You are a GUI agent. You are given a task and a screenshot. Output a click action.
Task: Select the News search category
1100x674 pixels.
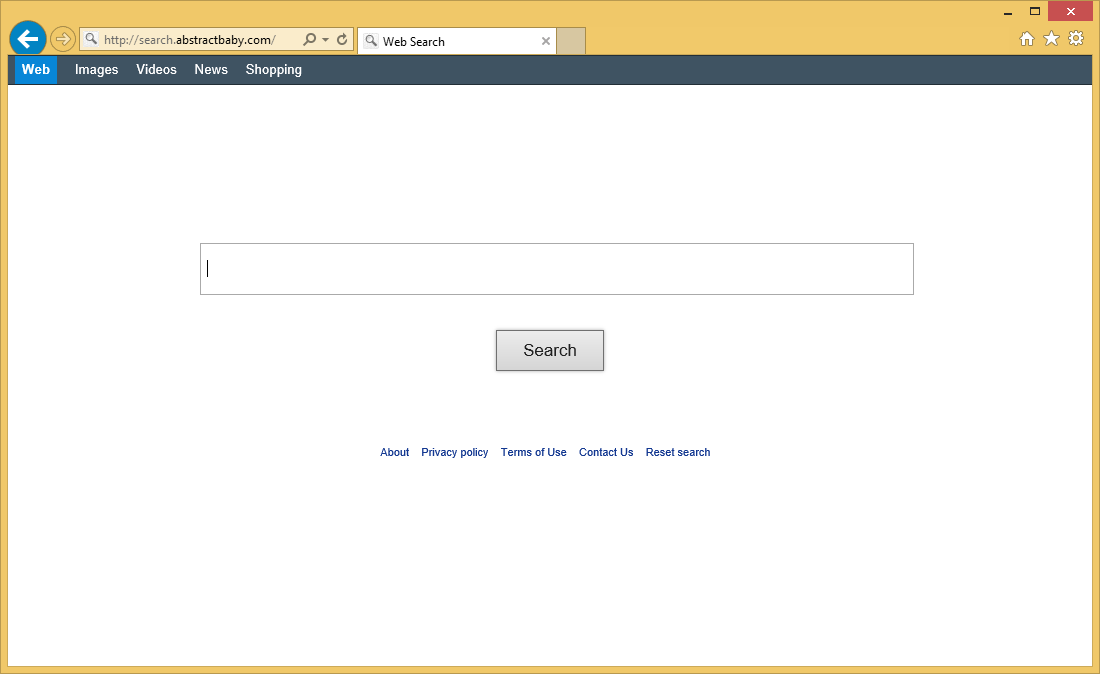tap(211, 70)
